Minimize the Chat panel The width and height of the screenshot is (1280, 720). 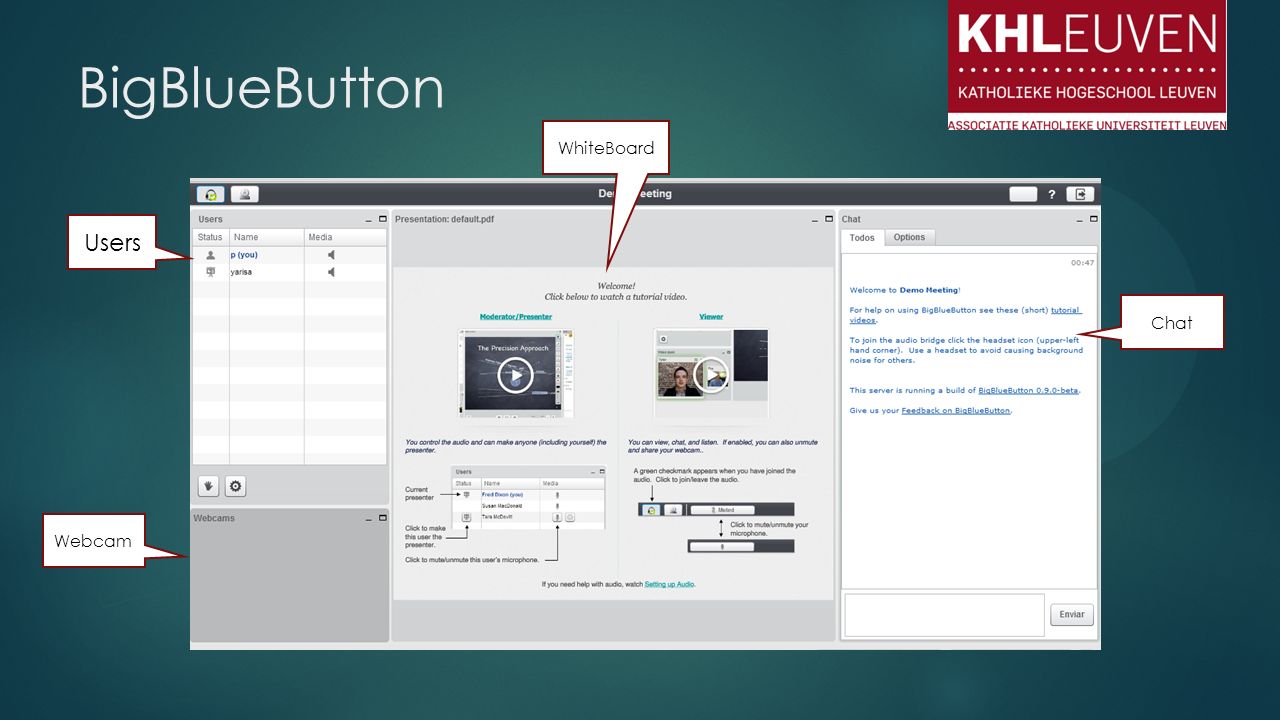click(1079, 219)
